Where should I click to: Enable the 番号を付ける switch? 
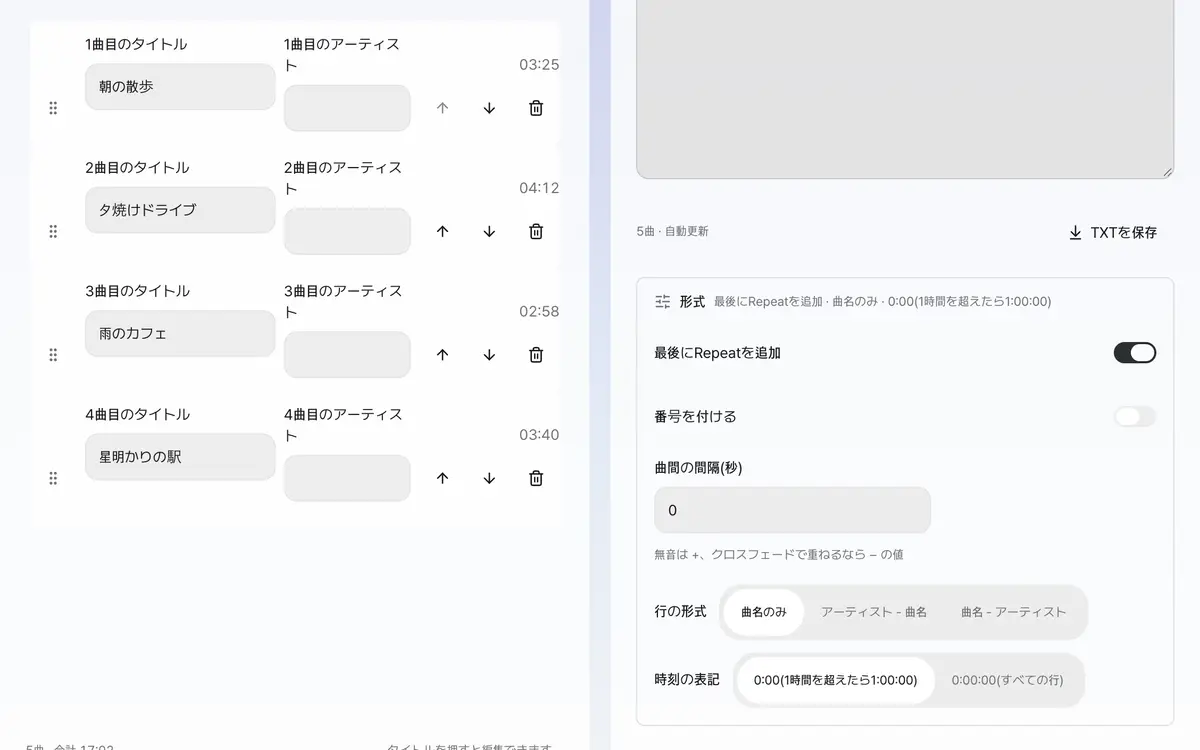[x=1135, y=416]
